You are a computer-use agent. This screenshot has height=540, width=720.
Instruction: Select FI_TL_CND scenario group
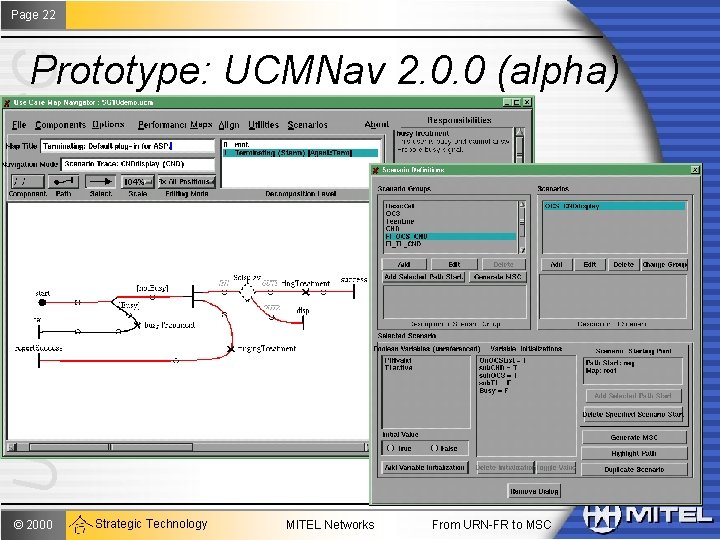tap(450, 244)
